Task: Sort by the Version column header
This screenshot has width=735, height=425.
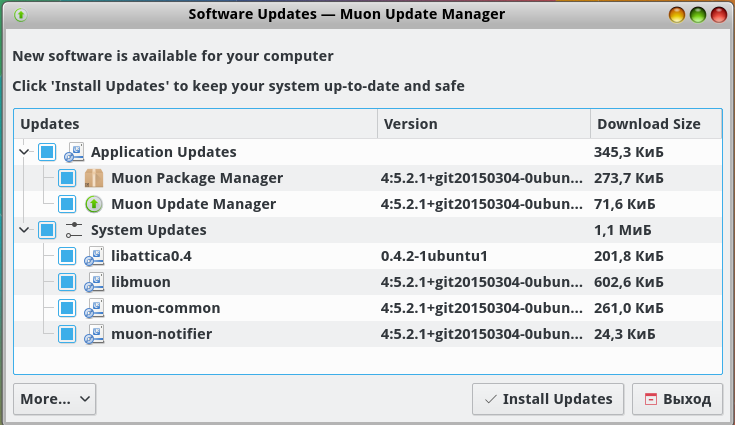Action: point(484,124)
